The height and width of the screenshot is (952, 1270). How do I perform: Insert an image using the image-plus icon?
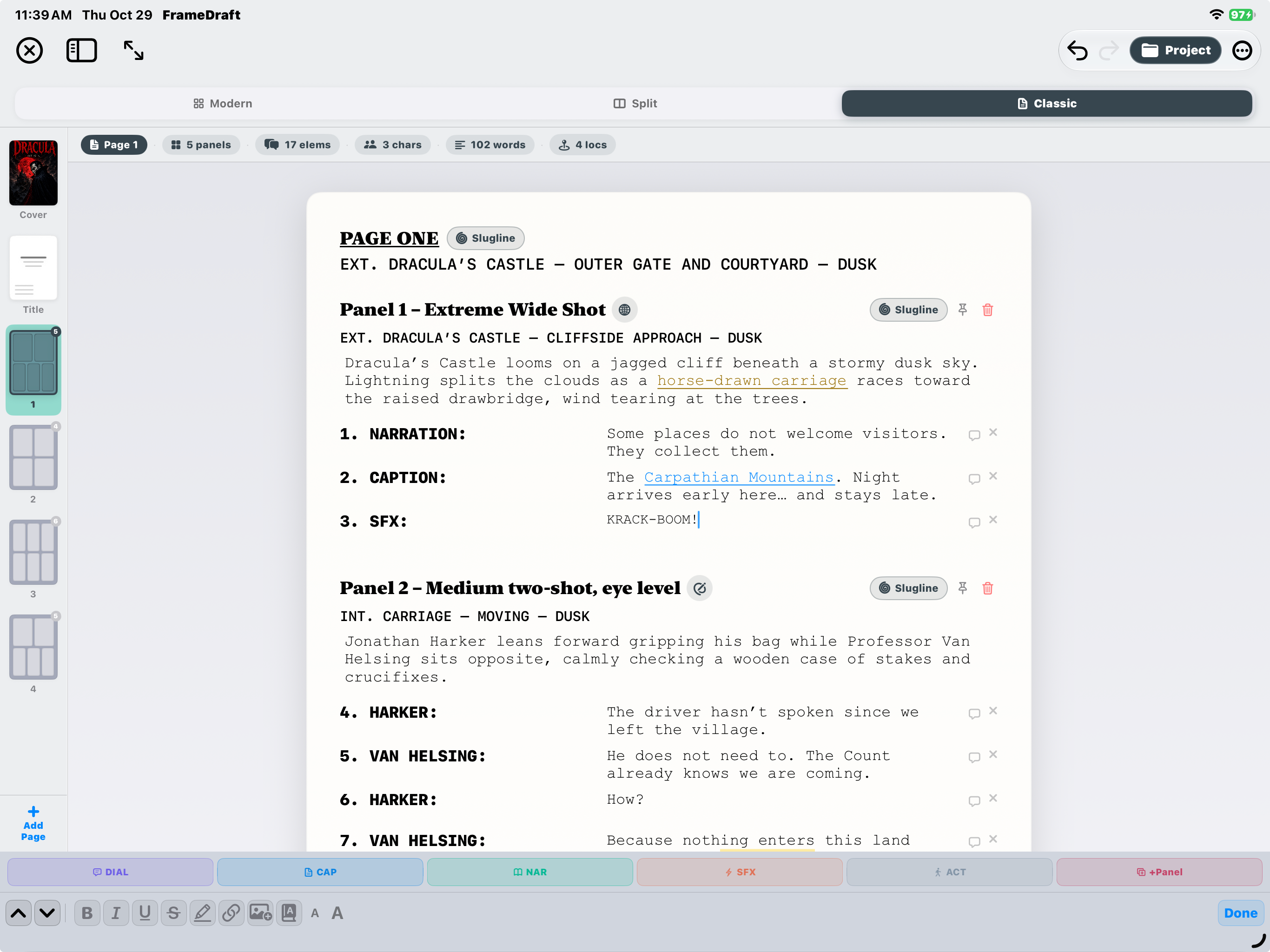click(260, 913)
